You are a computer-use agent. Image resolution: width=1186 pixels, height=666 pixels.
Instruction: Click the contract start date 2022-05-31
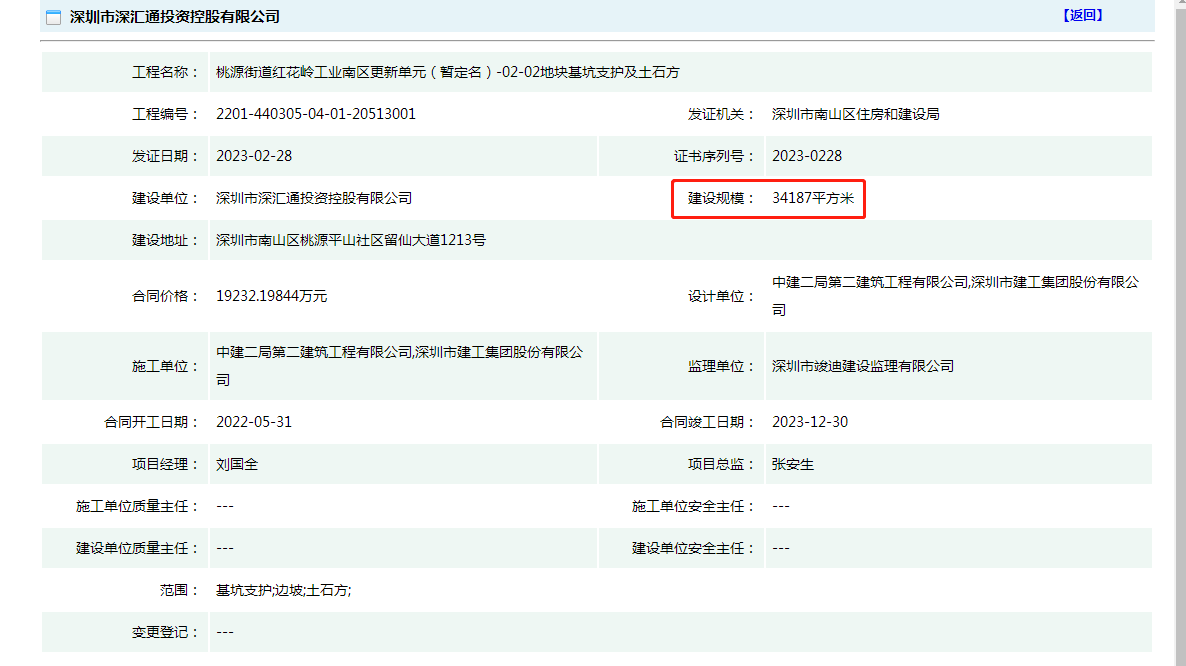[254, 422]
